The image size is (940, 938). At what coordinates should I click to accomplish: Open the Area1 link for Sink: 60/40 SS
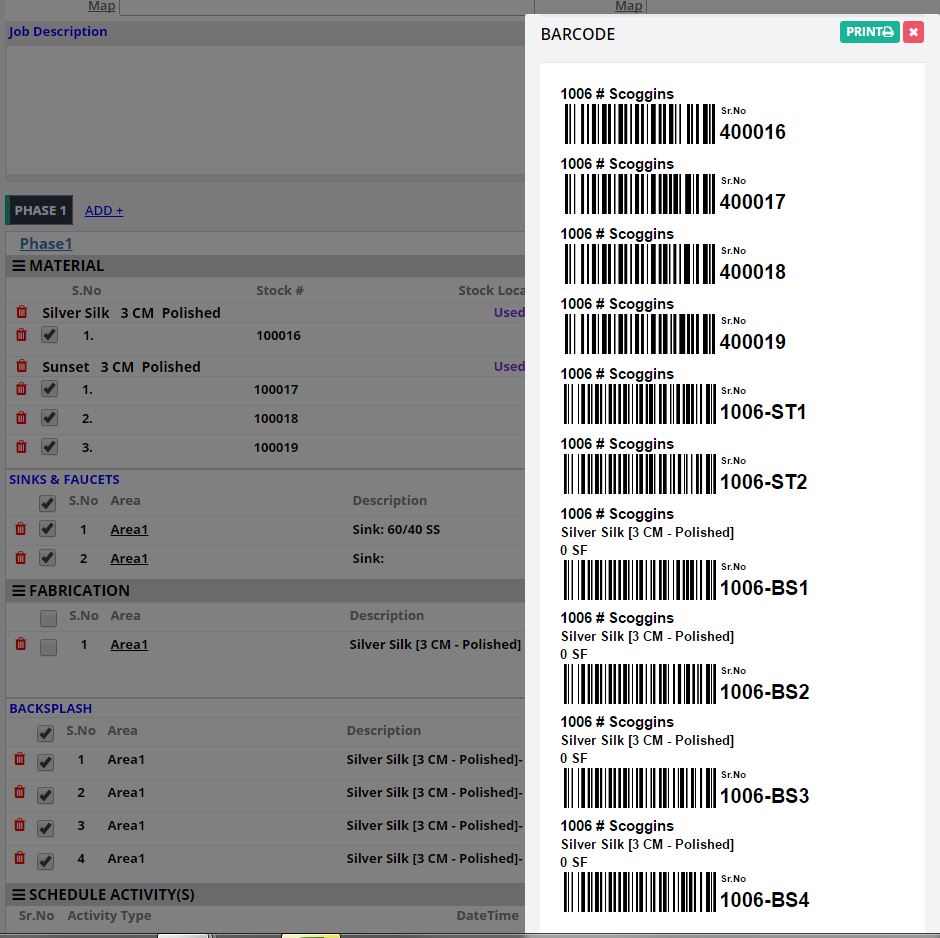pos(129,529)
